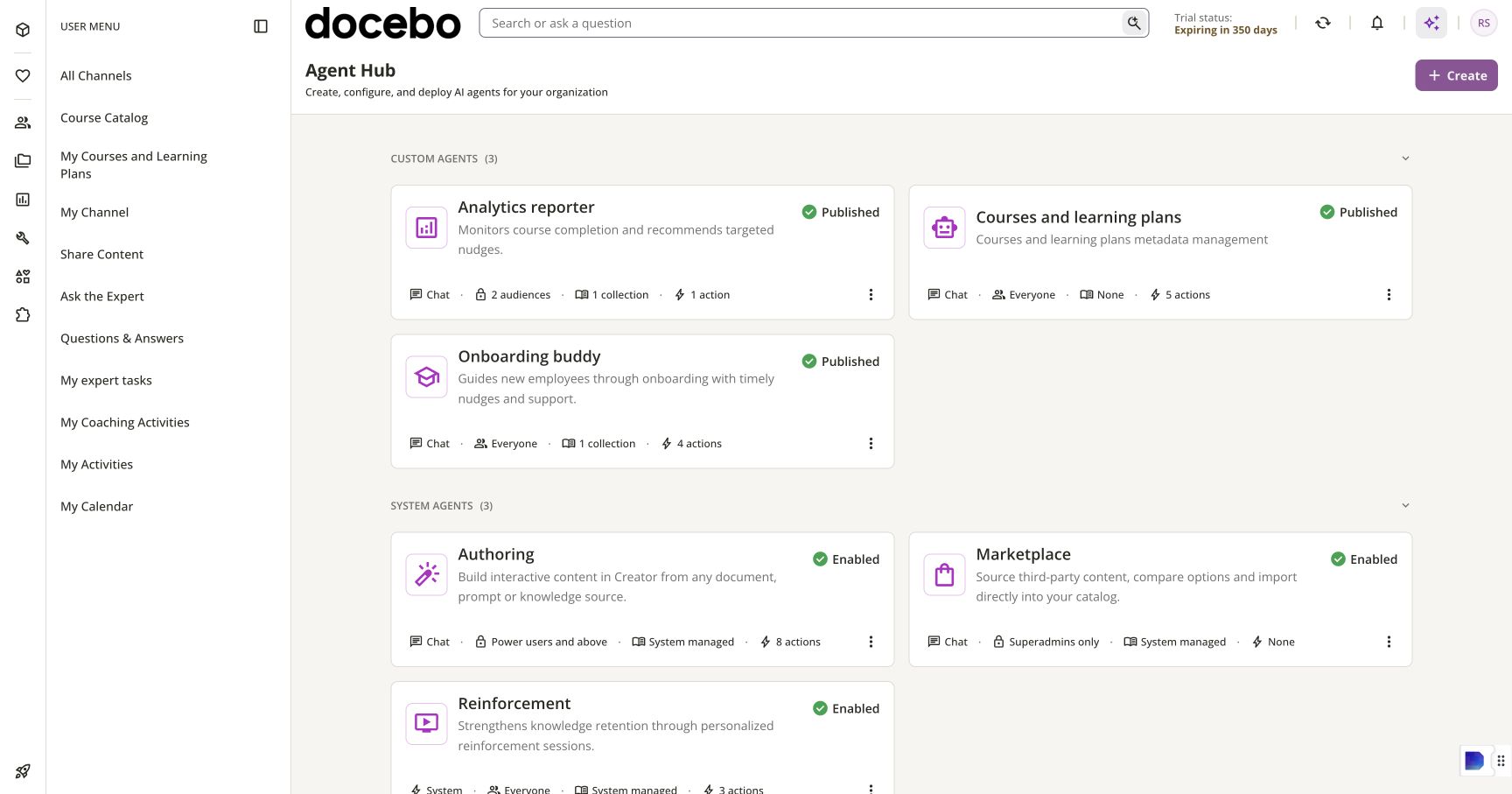Image resolution: width=1512 pixels, height=794 pixels.
Task: Open Share Content menu item
Action: pyautogui.click(x=101, y=254)
